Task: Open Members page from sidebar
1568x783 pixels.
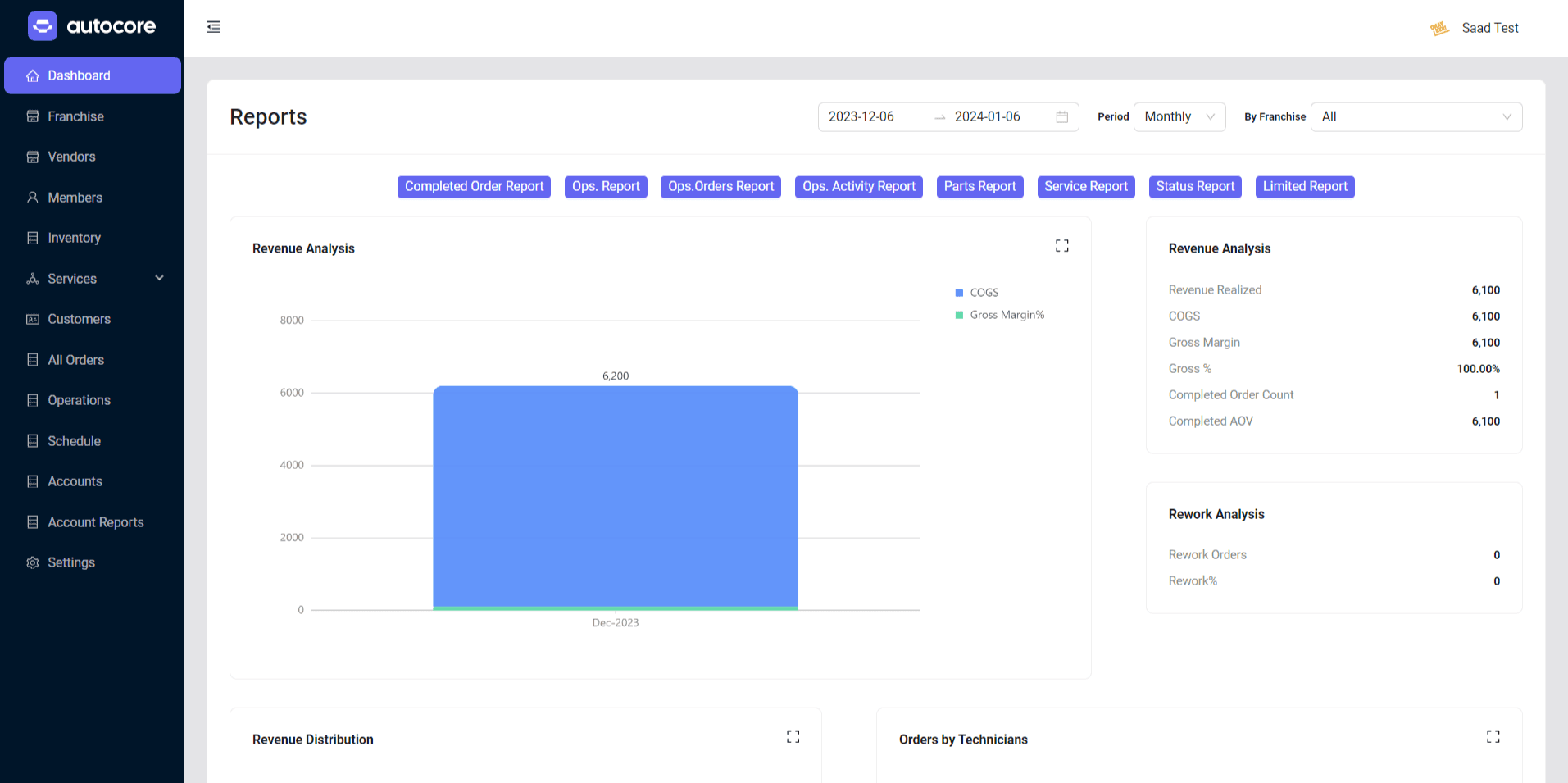Action: click(93, 198)
